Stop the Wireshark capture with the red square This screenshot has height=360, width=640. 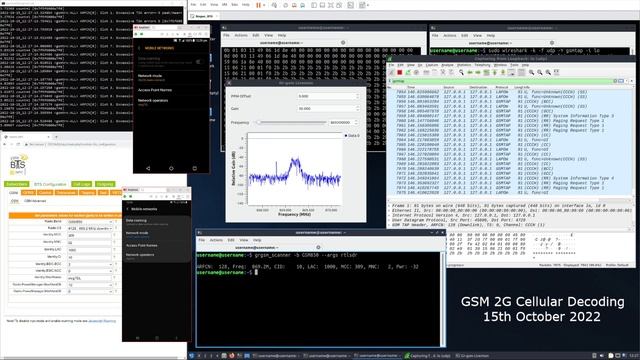coord(400,72)
